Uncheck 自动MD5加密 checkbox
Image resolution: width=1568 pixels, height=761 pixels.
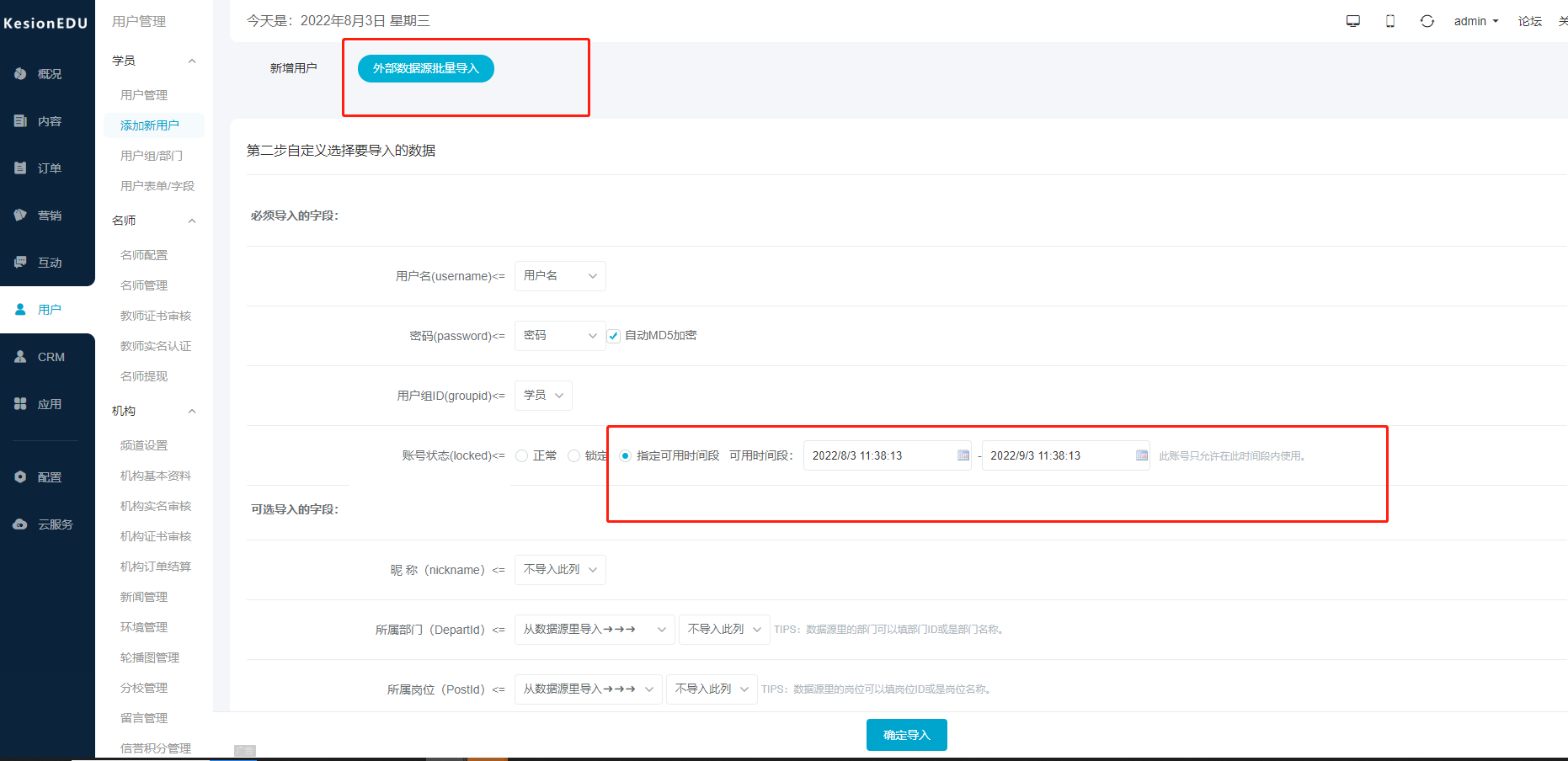613,335
